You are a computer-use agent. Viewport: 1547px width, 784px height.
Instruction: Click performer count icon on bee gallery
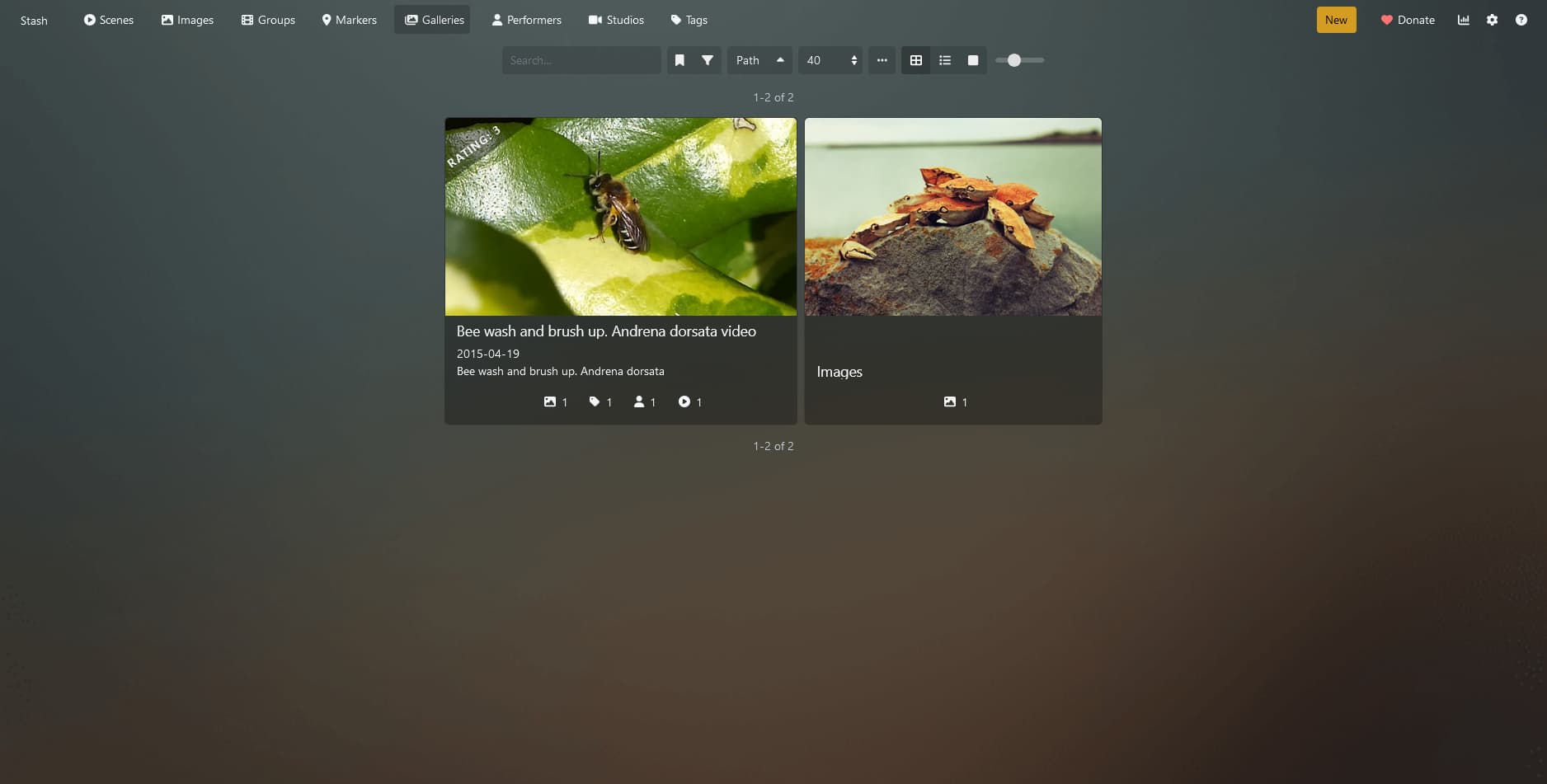tap(645, 402)
